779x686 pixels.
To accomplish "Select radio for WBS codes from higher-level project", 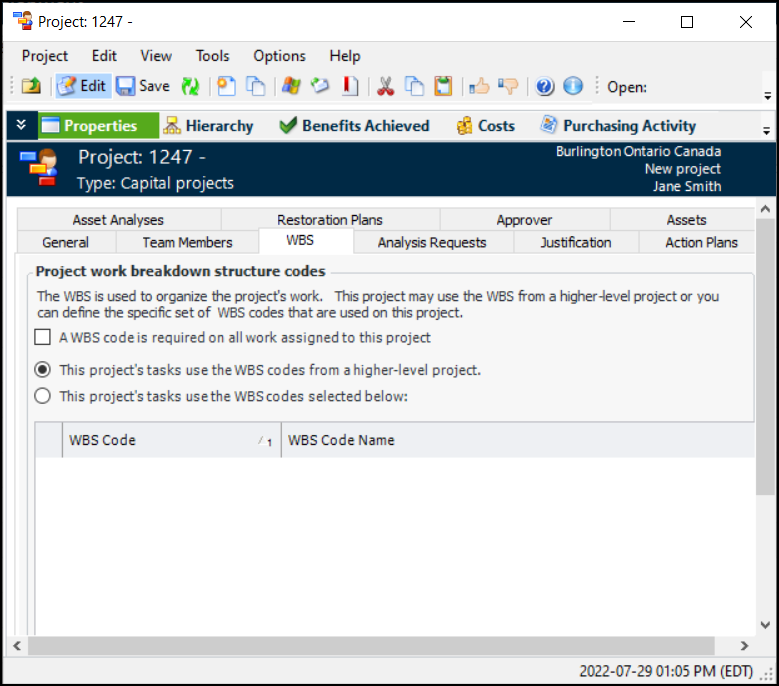I will [x=43, y=370].
